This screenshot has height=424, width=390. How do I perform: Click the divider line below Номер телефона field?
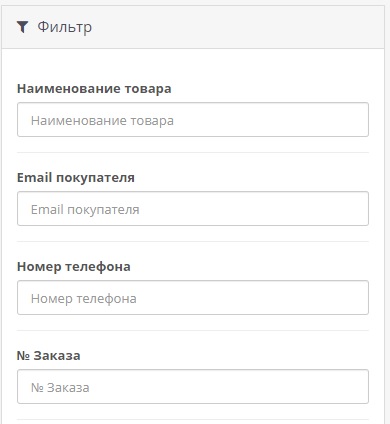(193, 331)
